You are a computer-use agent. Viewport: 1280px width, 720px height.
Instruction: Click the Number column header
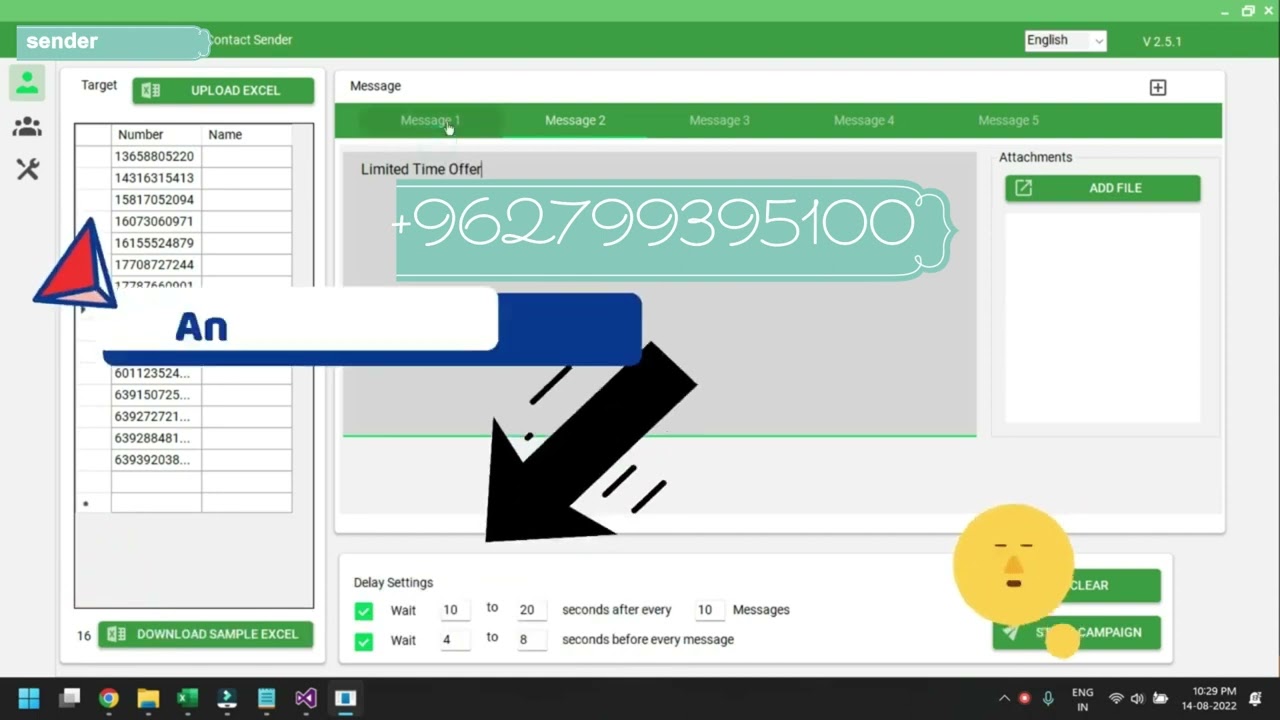click(x=156, y=135)
